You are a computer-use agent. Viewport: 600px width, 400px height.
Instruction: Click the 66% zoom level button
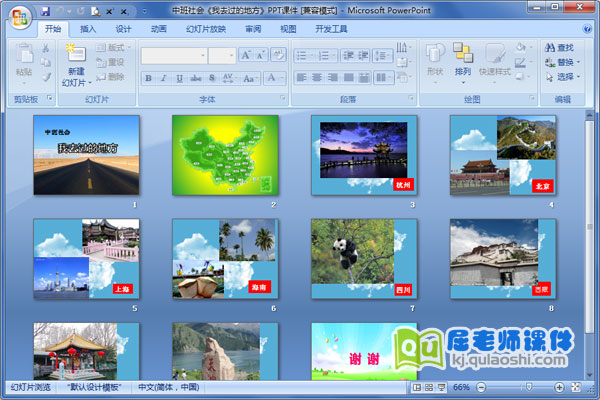[x=461, y=387]
